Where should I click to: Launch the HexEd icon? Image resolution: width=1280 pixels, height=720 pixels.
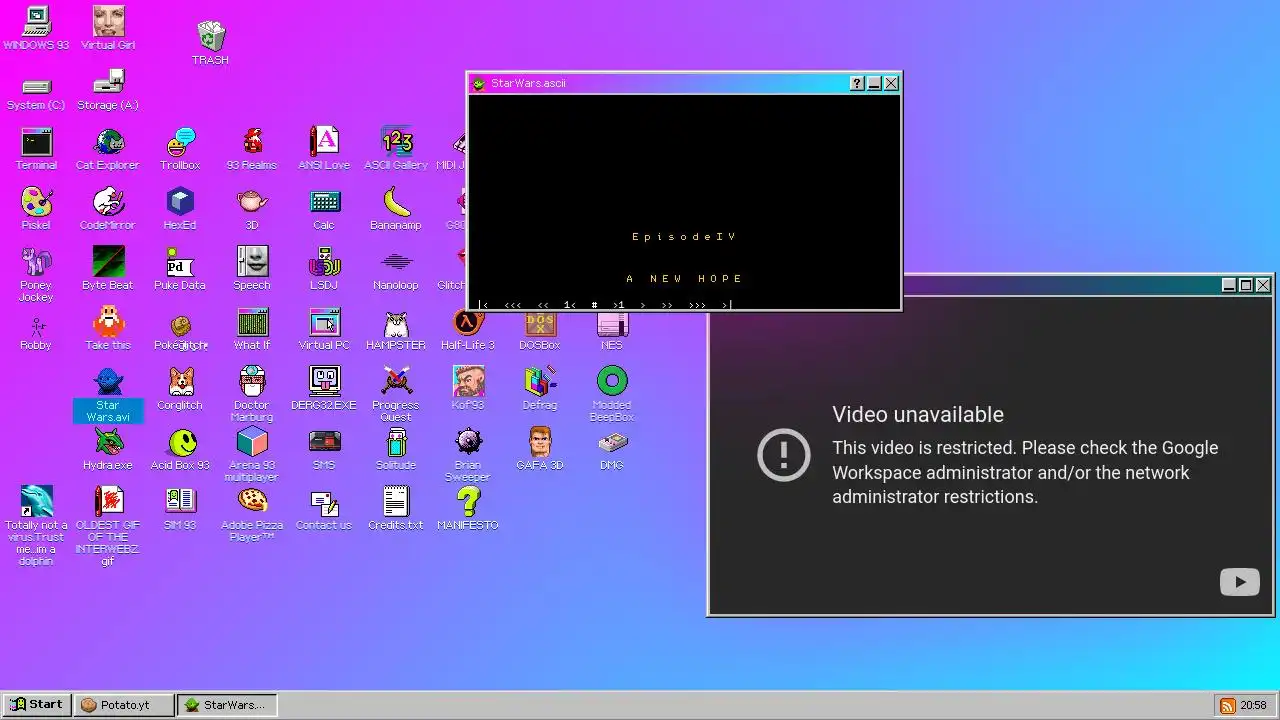tap(180, 209)
